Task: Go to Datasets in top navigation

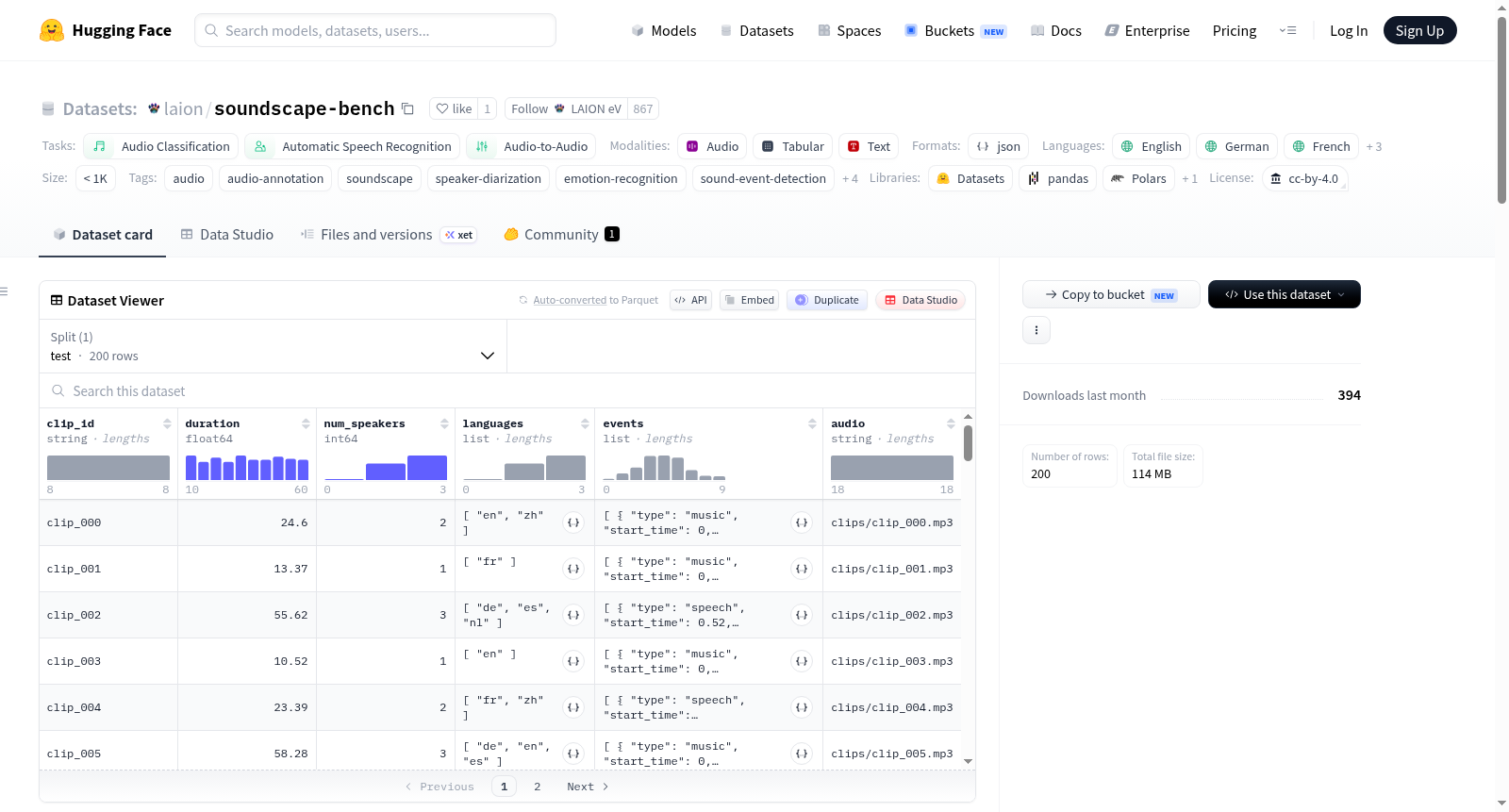Action: [756, 31]
